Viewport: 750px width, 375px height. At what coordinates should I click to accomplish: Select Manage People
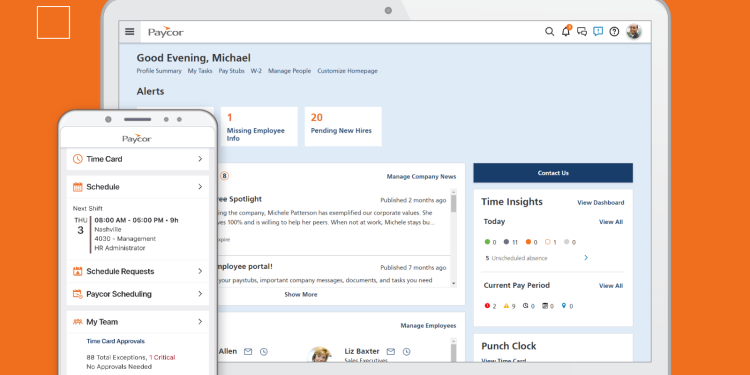289,71
